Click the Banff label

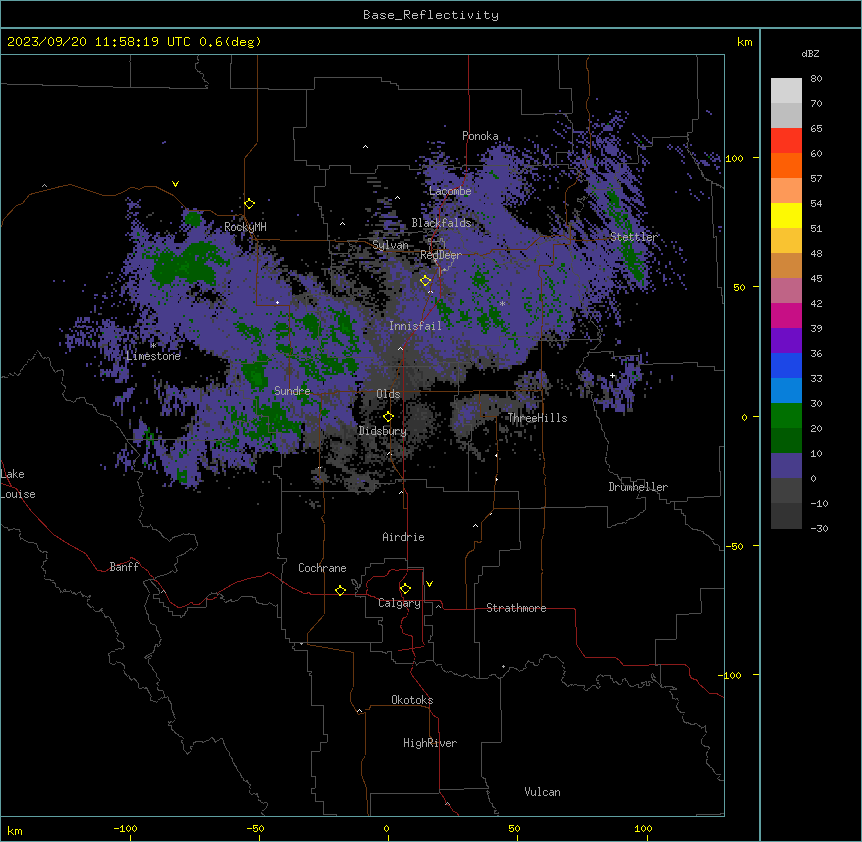tap(124, 567)
